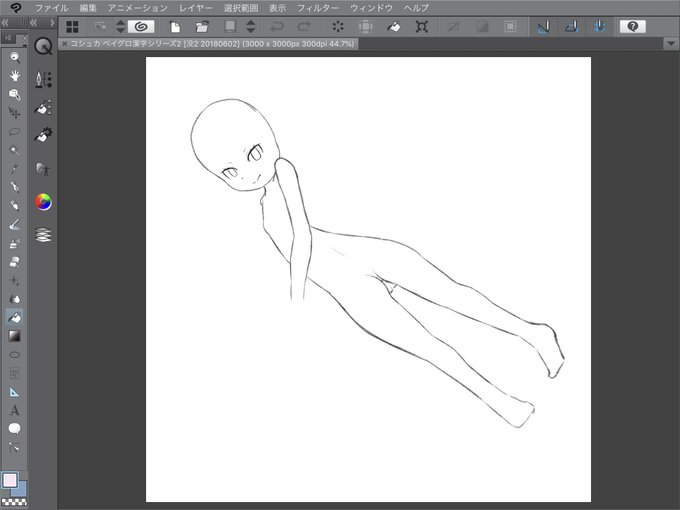Viewport: 680px width, 510px height.
Task: Open the ファイル menu
Action: 51,8
